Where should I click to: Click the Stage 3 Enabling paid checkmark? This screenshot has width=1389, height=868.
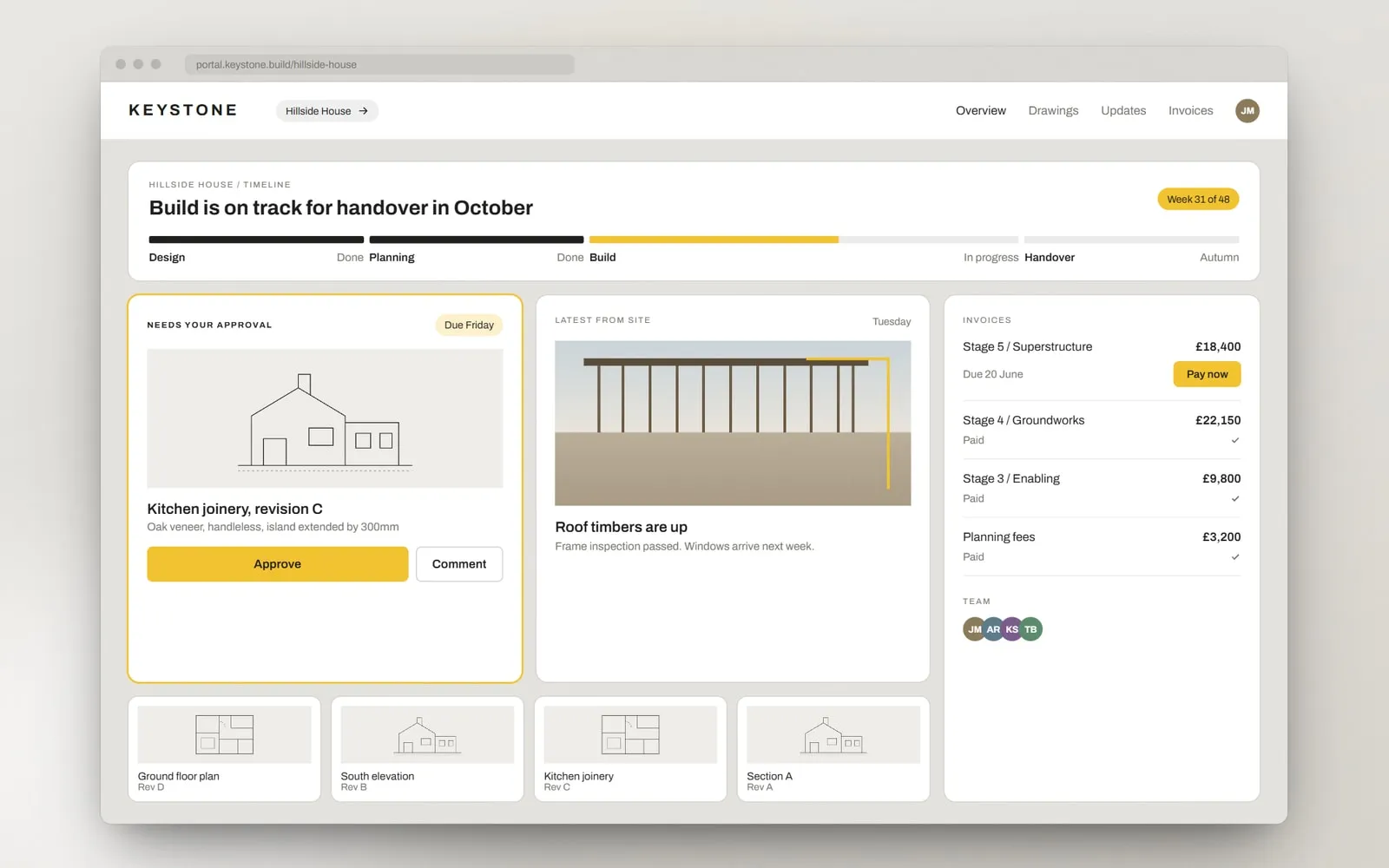[x=1235, y=498]
